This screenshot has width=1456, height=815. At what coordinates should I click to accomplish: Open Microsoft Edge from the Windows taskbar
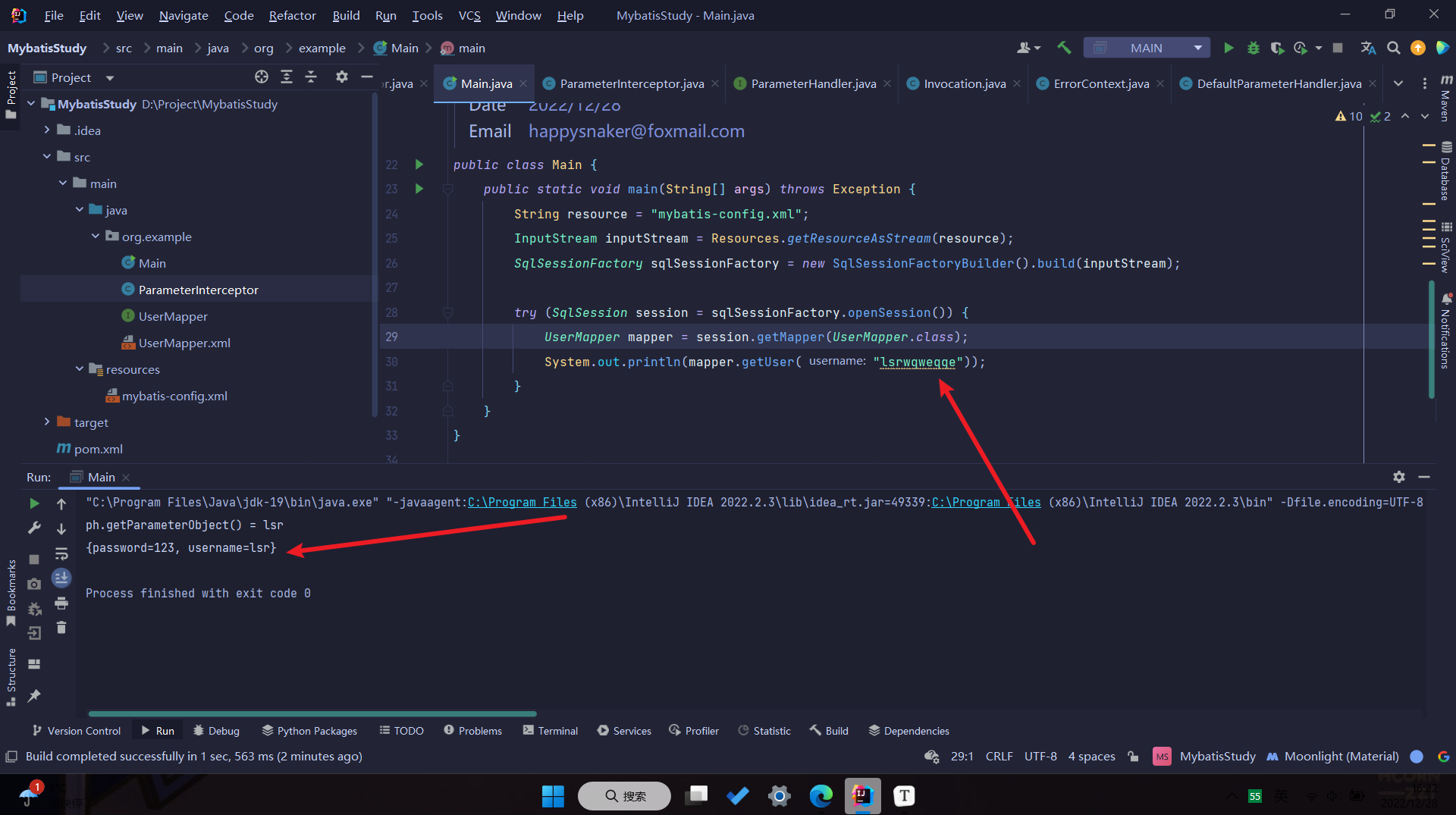pyautogui.click(x=821, y=795)
